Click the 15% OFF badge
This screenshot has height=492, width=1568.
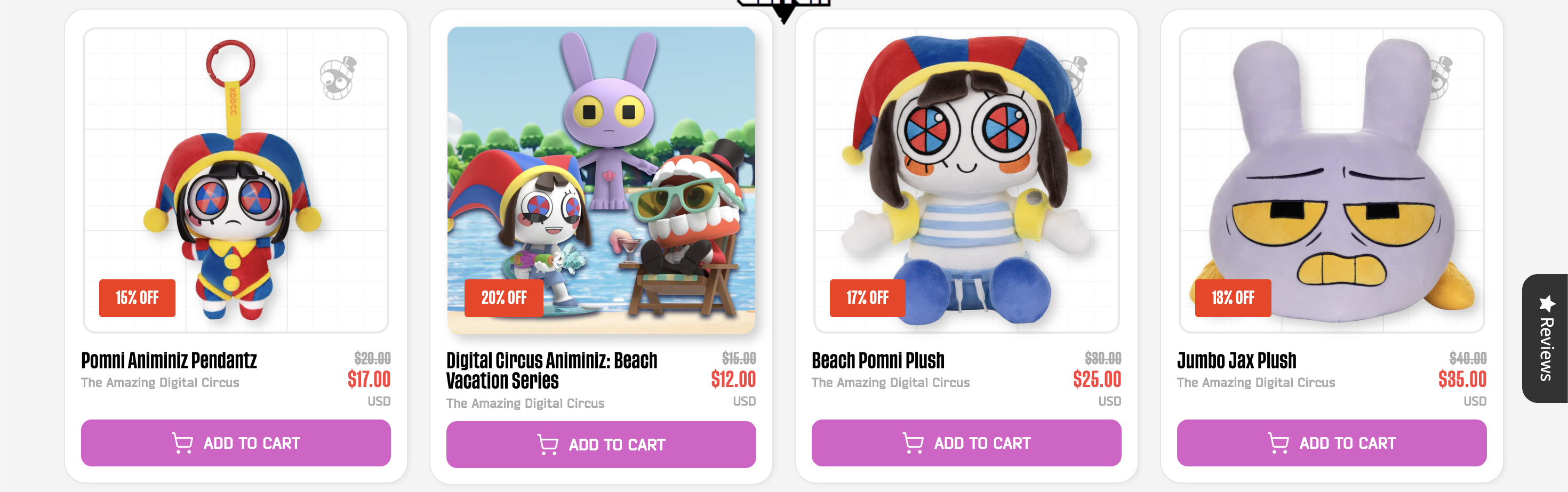click(137, 298)
